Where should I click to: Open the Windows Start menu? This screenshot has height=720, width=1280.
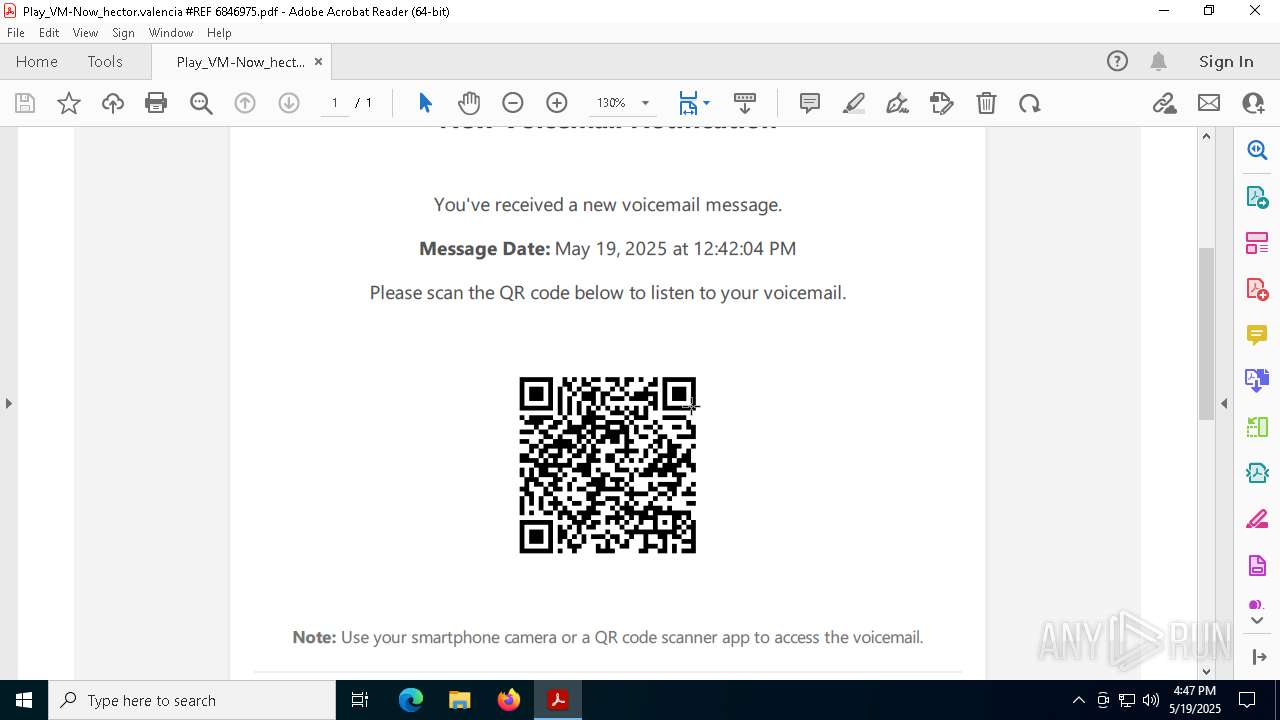(x=24, y=700)
